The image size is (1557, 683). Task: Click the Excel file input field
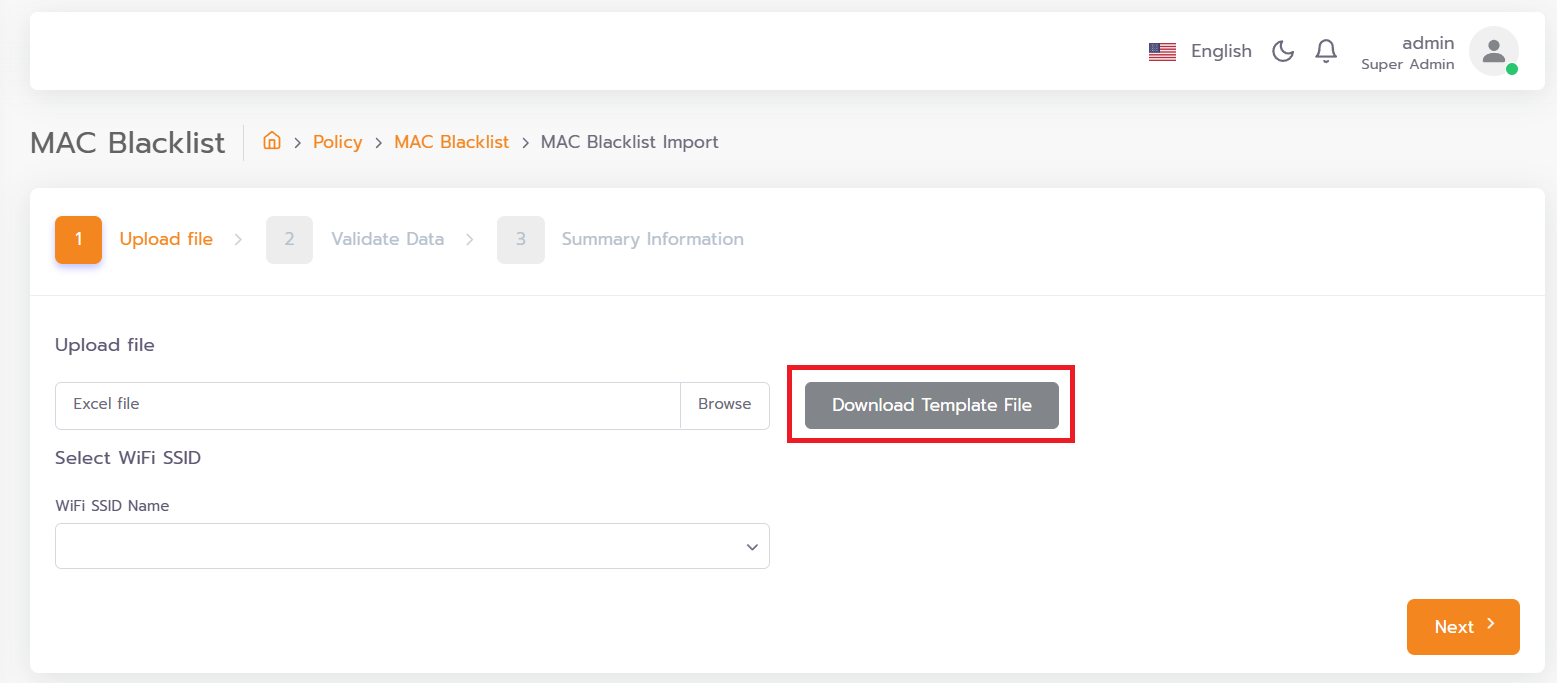click(368, 405)
